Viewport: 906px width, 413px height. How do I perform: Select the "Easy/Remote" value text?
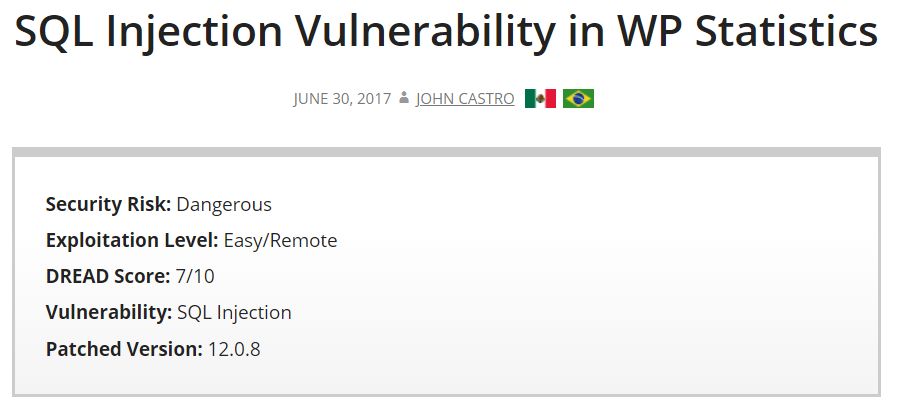280,240
